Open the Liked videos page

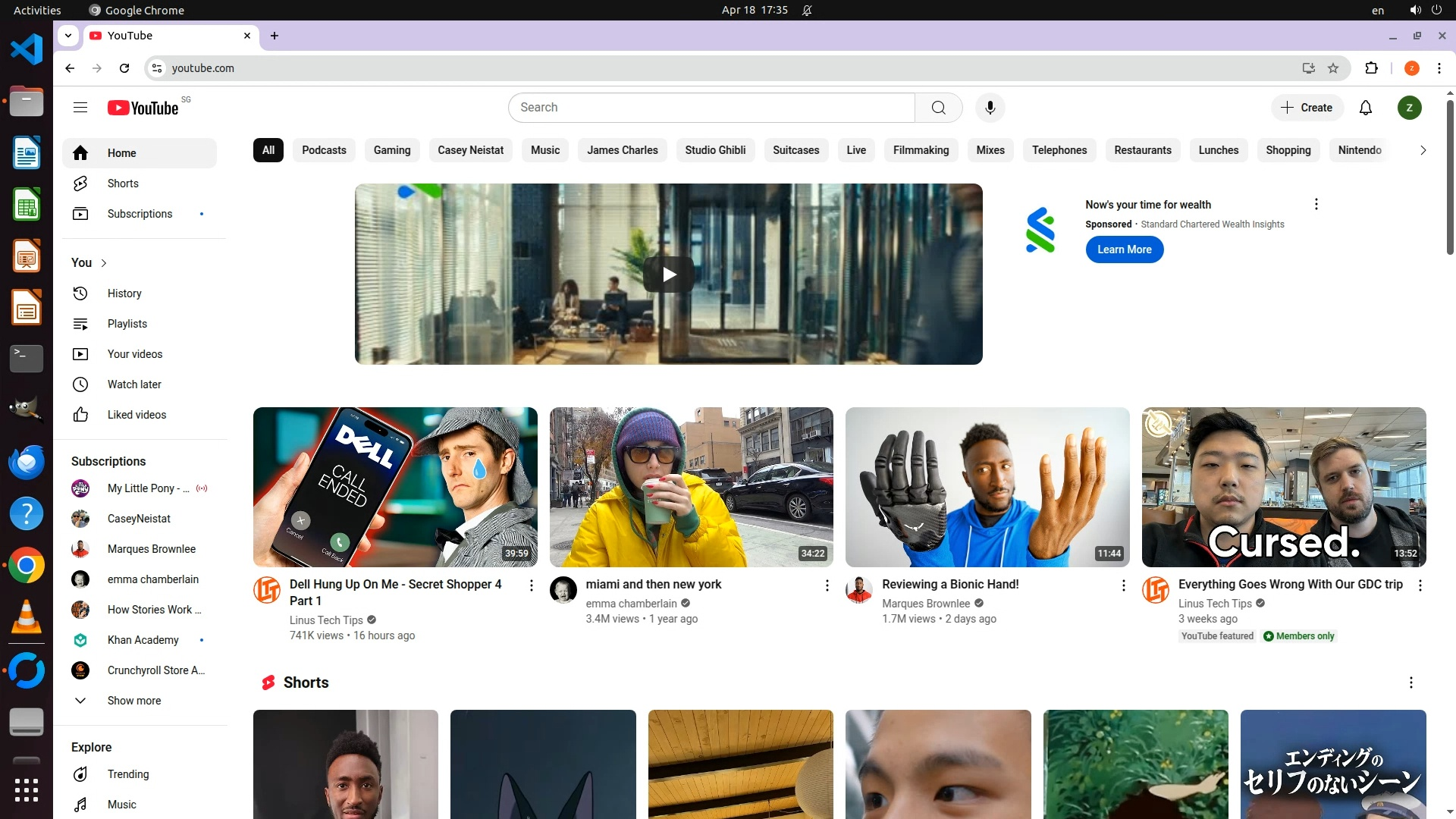[136, 415]
